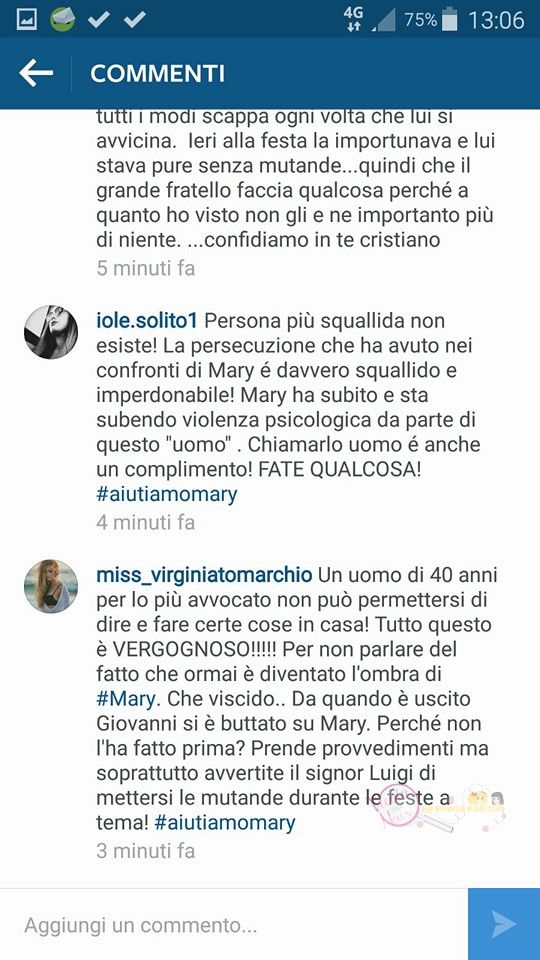The width and height of the screenshot is (540, 960).
Task: Tap the '4 minuti fa' timestamp
Action: 146,522
